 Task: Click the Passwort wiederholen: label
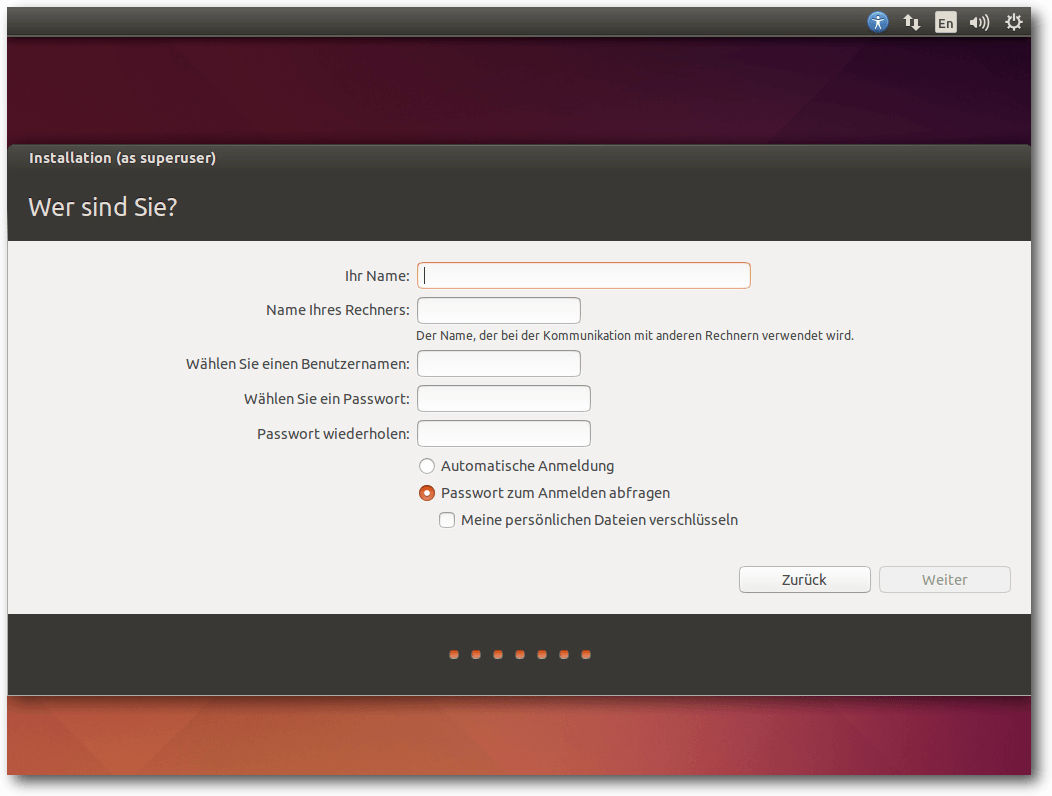(333, 434)
